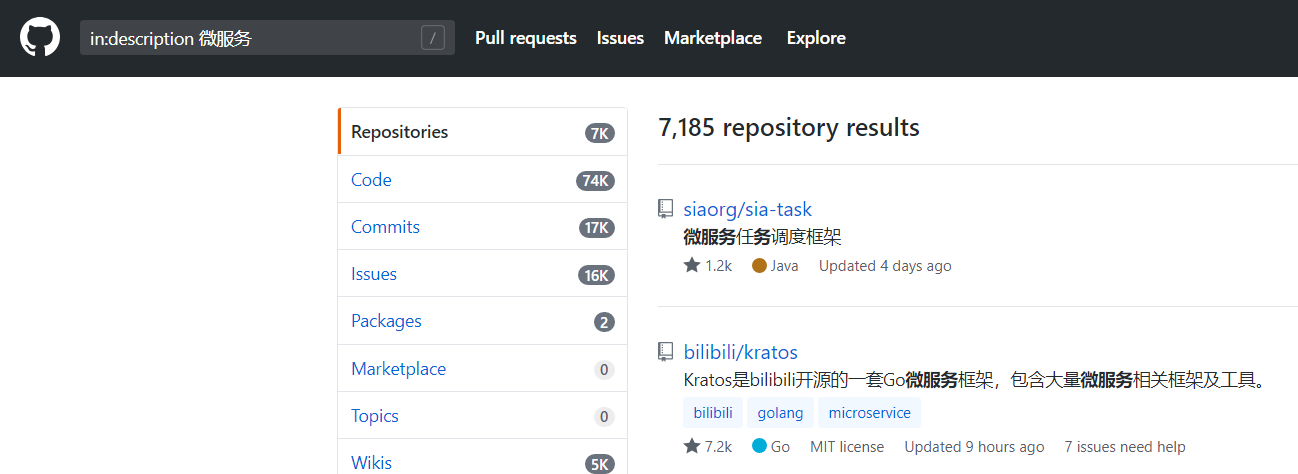1298x474 pixels.
Task: Select Repositories filter in sidebar
Action: point(483,132)
